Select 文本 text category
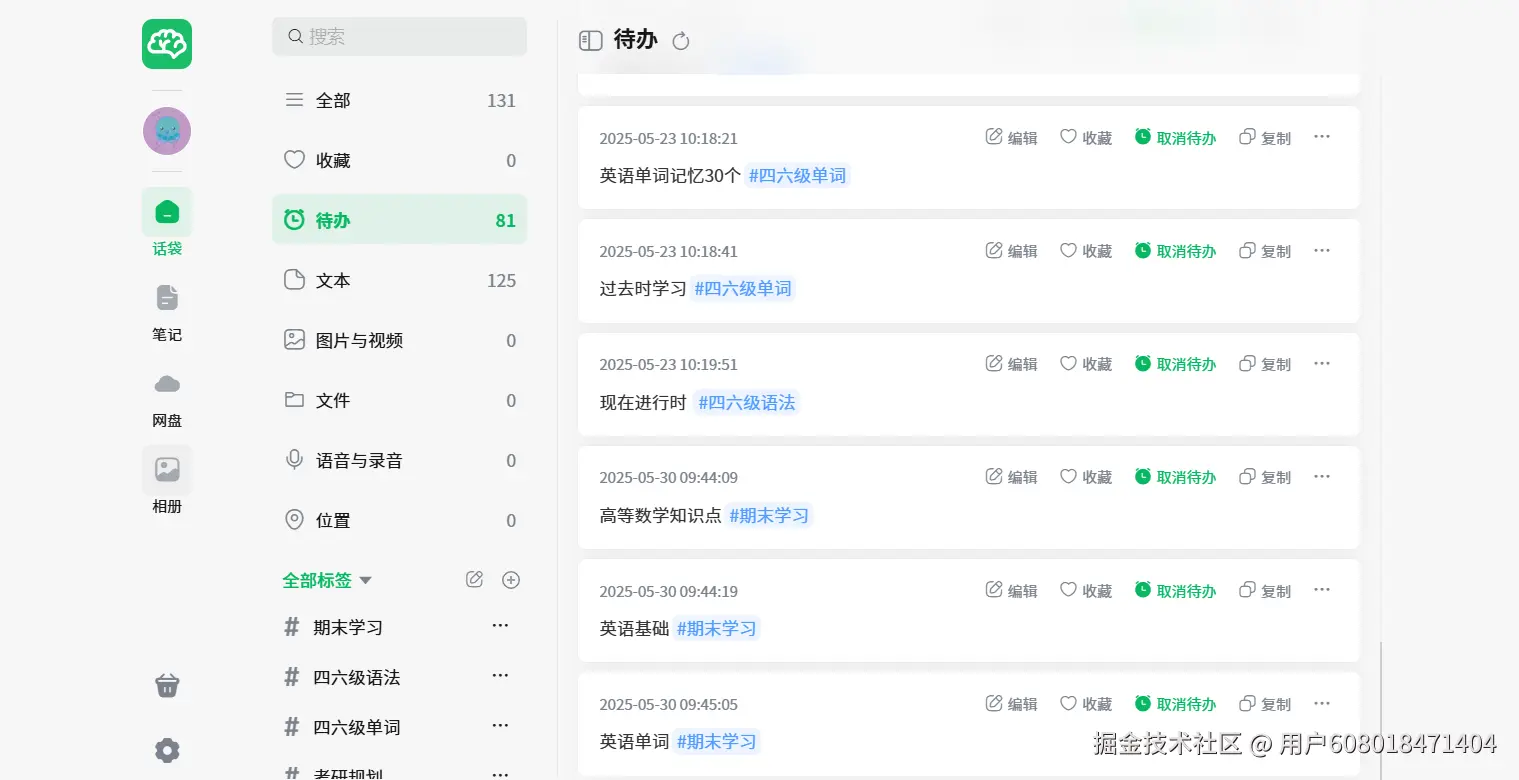Screen dimensions: 1519x780 (x=399, y=280)
